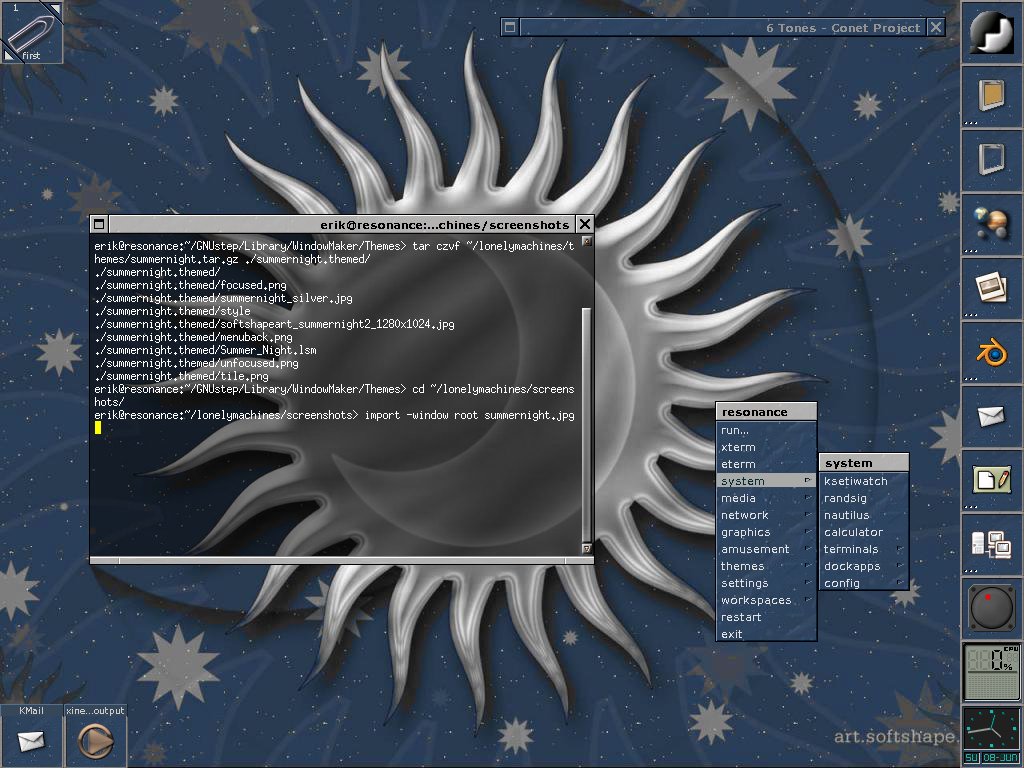Click the CPU load monitor dockapp
The height and width of the screenshot is (768, 1024).
pyautogui.click(x=992, y=671)
